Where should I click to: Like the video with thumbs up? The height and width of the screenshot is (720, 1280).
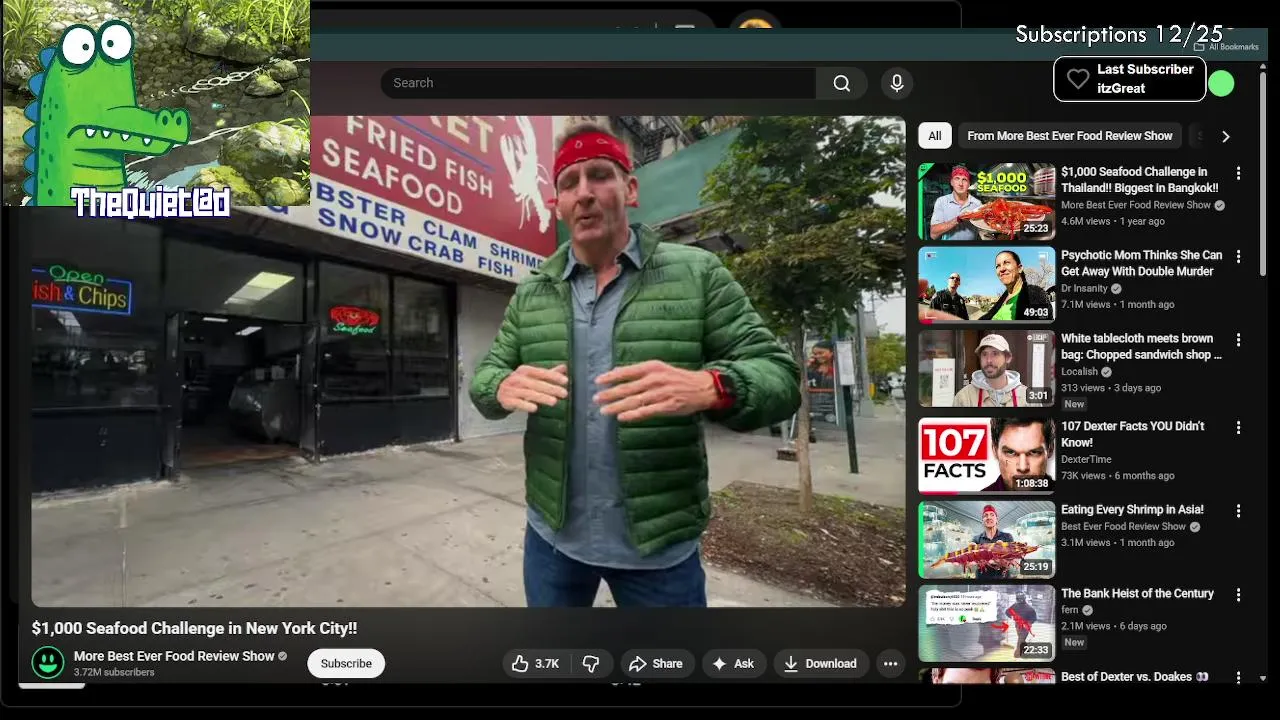point(535,663)
